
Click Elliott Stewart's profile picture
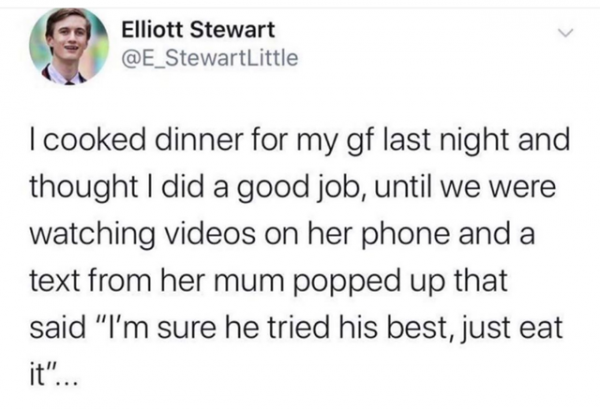coord(69,46)
